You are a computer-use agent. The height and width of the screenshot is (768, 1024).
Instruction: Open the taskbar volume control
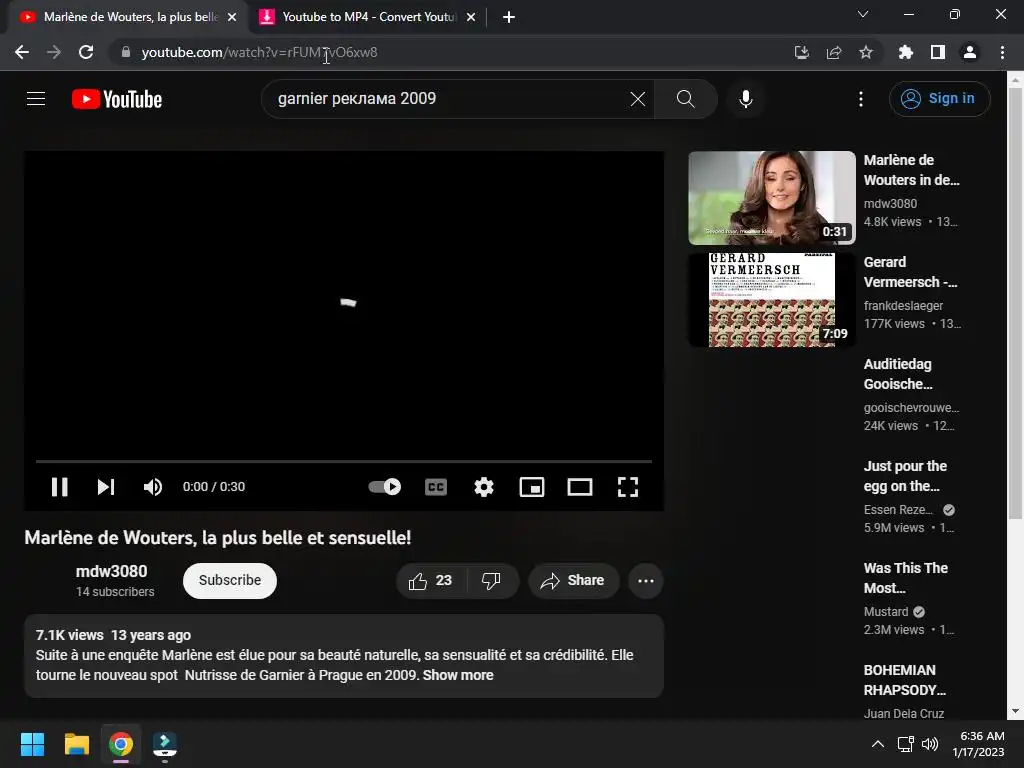click(930, 744)
